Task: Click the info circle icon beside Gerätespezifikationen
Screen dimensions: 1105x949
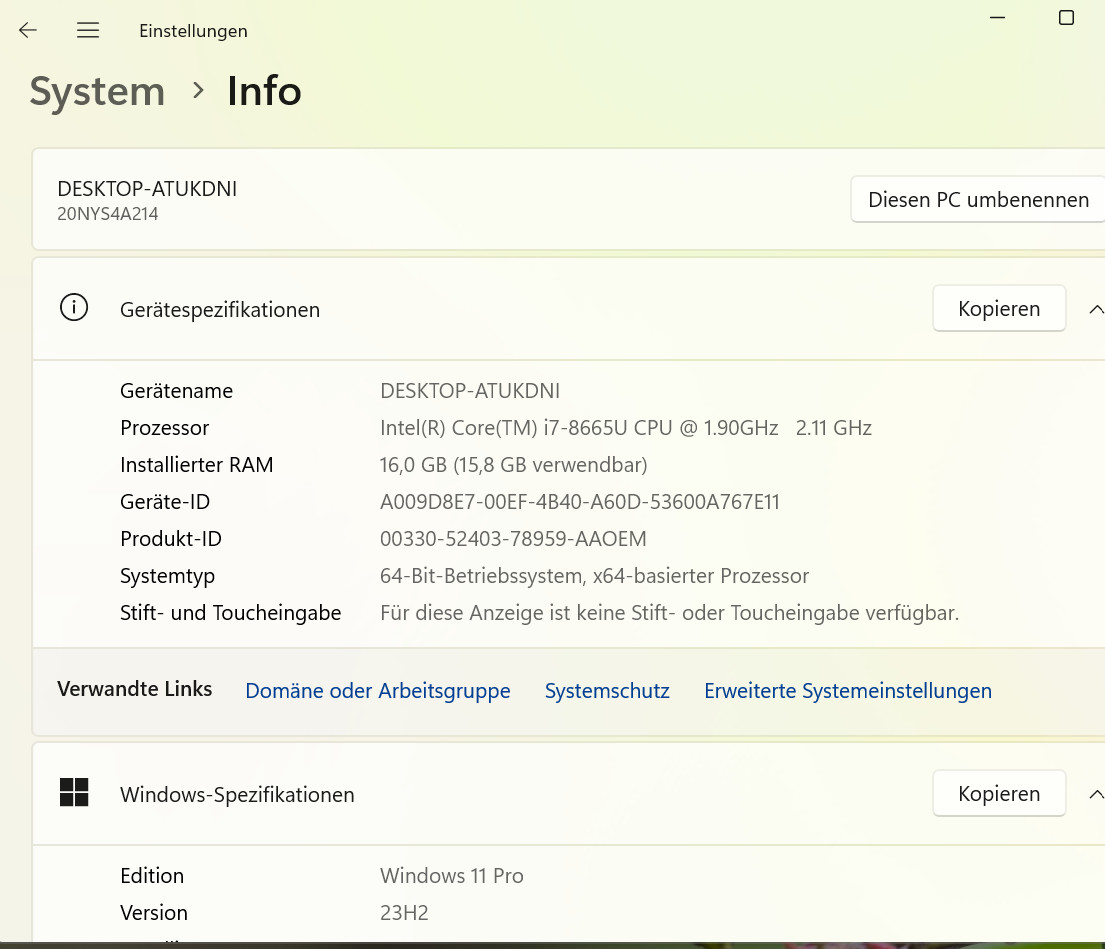Action: [x=74, y=308]
